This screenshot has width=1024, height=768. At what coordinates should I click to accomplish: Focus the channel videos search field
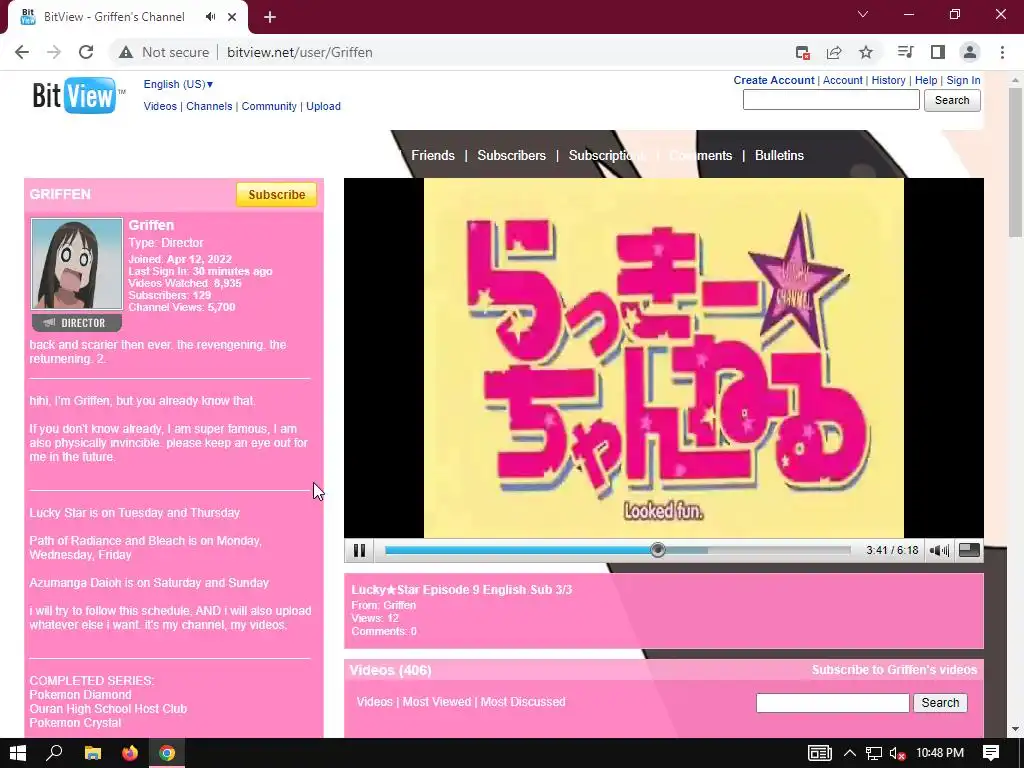(833, 703)
